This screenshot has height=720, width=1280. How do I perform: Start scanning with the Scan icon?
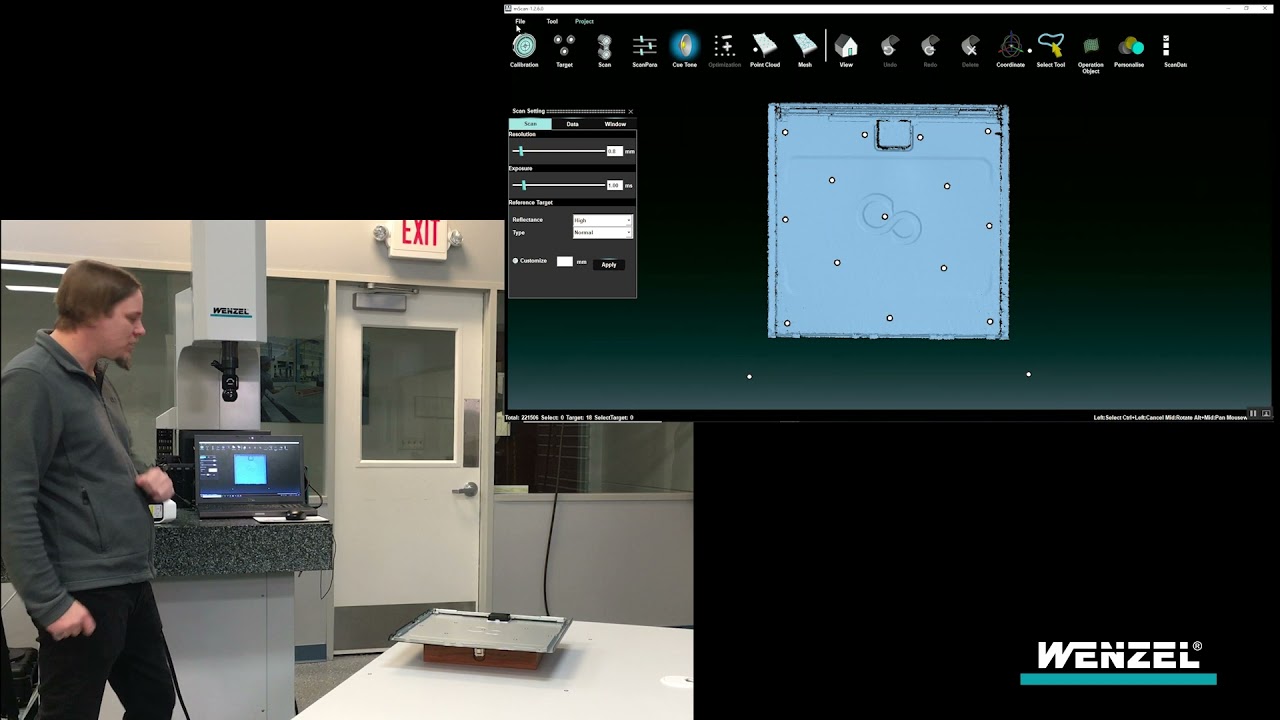coord(604,46)
